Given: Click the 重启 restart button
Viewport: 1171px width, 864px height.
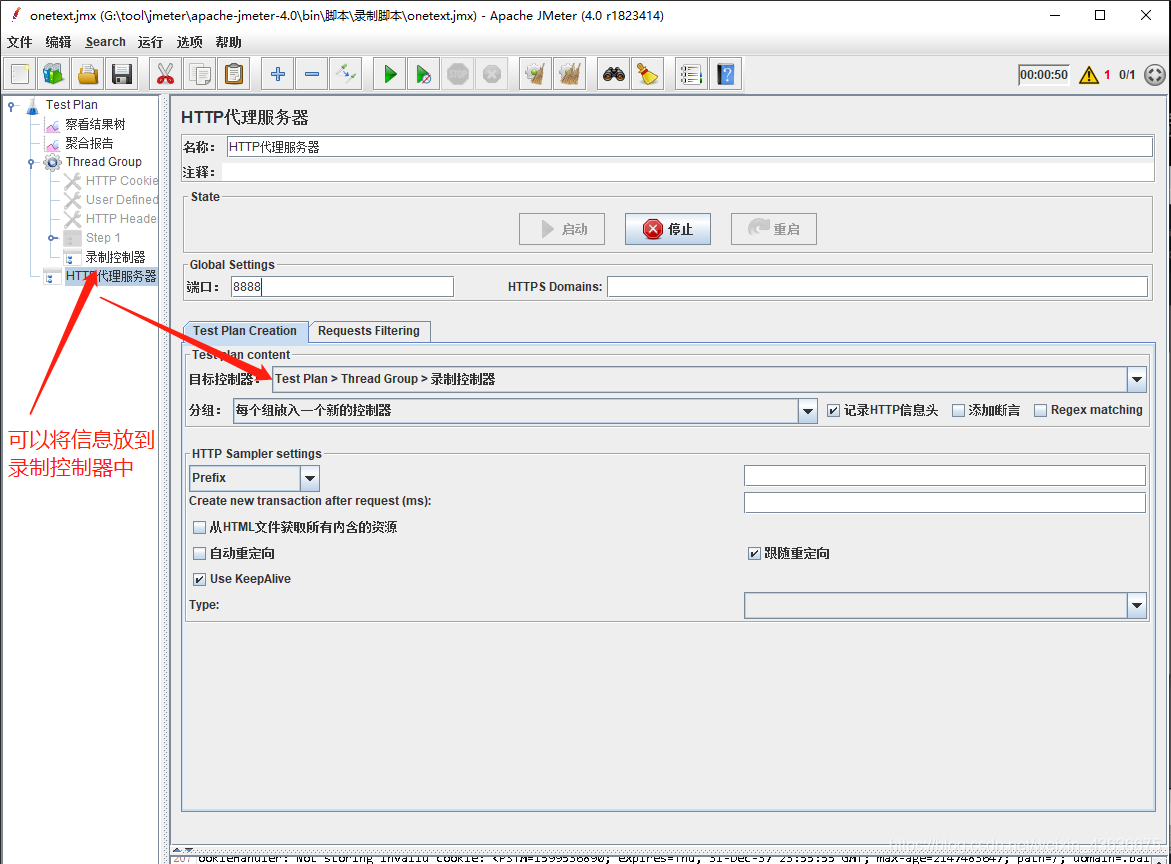Looking at the screenshot, I should 774,229.
